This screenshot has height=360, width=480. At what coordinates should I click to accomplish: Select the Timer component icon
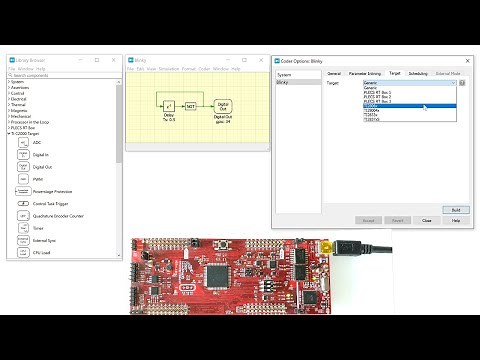(23, 228)
